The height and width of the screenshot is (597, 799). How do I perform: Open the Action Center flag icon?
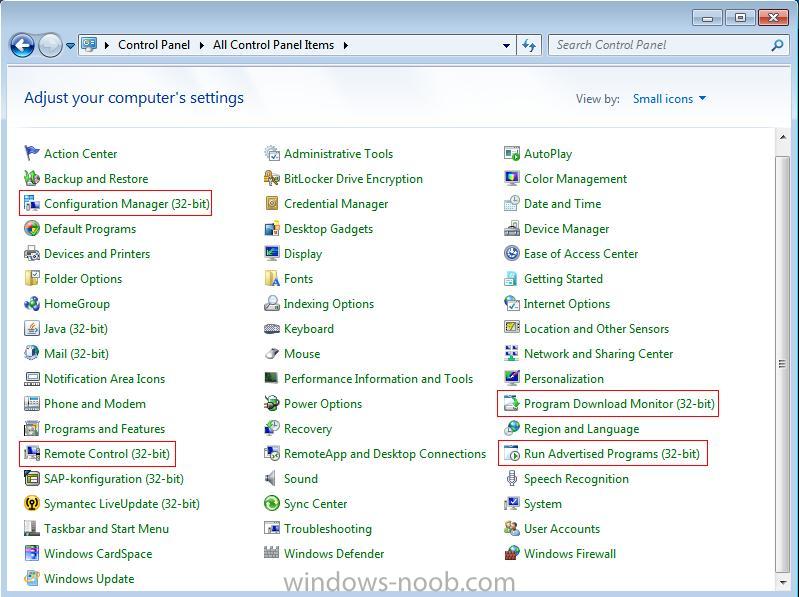click(32, 153)
